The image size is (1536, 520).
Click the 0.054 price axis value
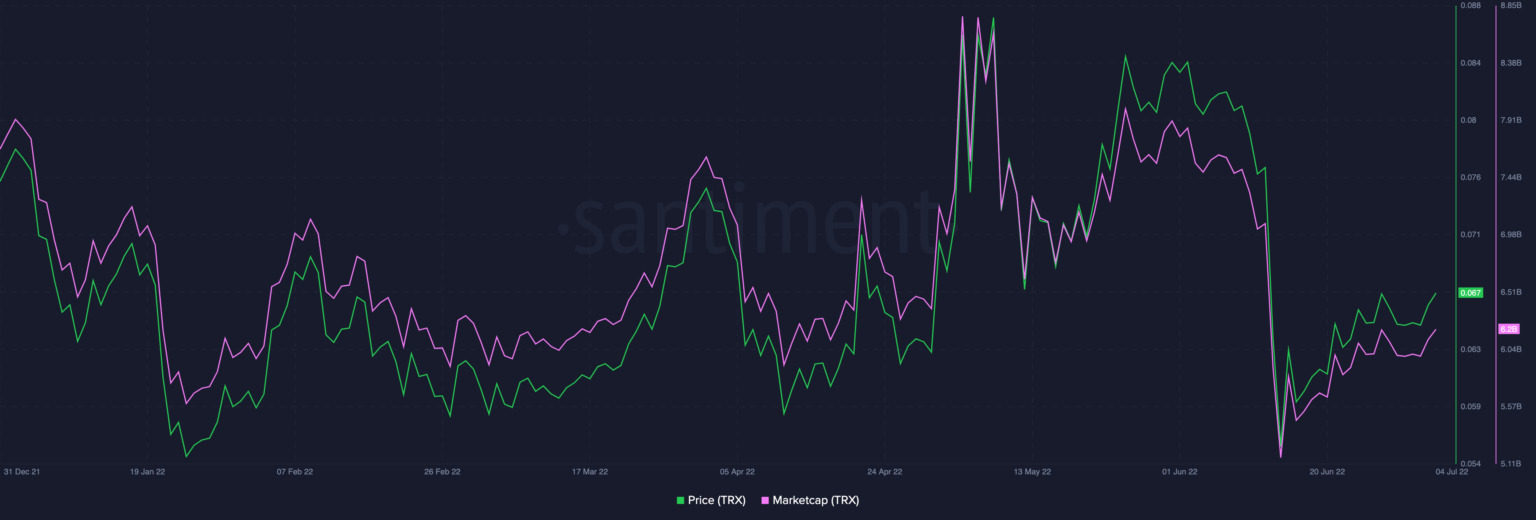pyautogui.click(x=1470, y=464)
